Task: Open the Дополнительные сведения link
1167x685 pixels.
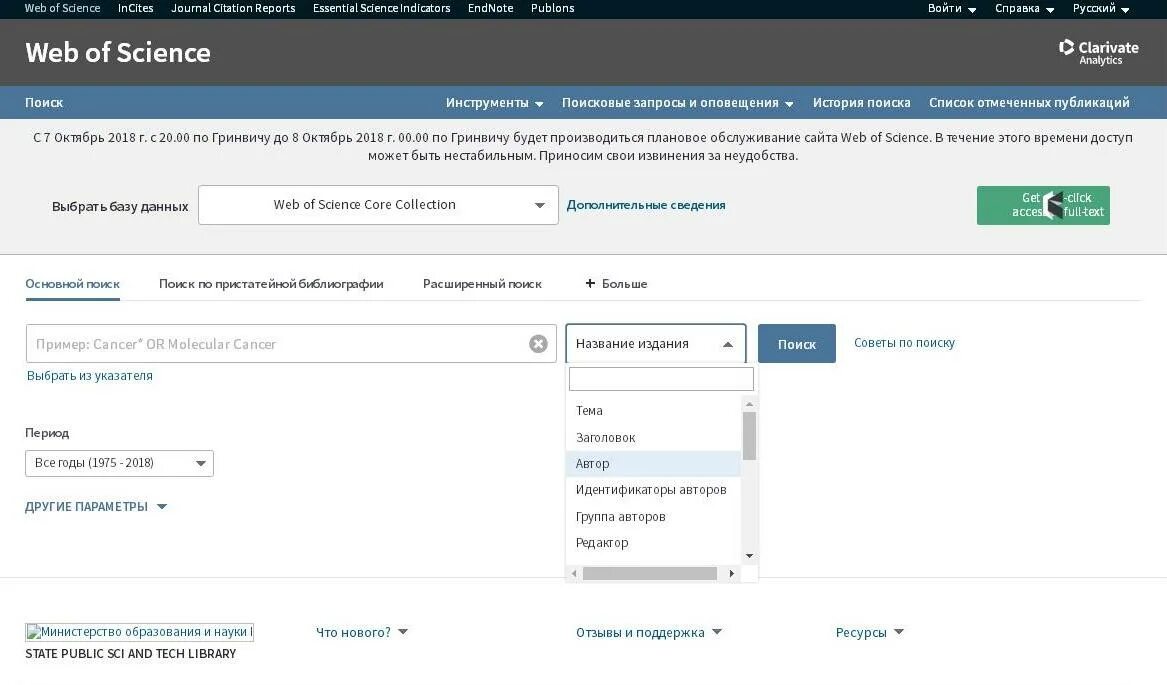Action: click(646, 204)
